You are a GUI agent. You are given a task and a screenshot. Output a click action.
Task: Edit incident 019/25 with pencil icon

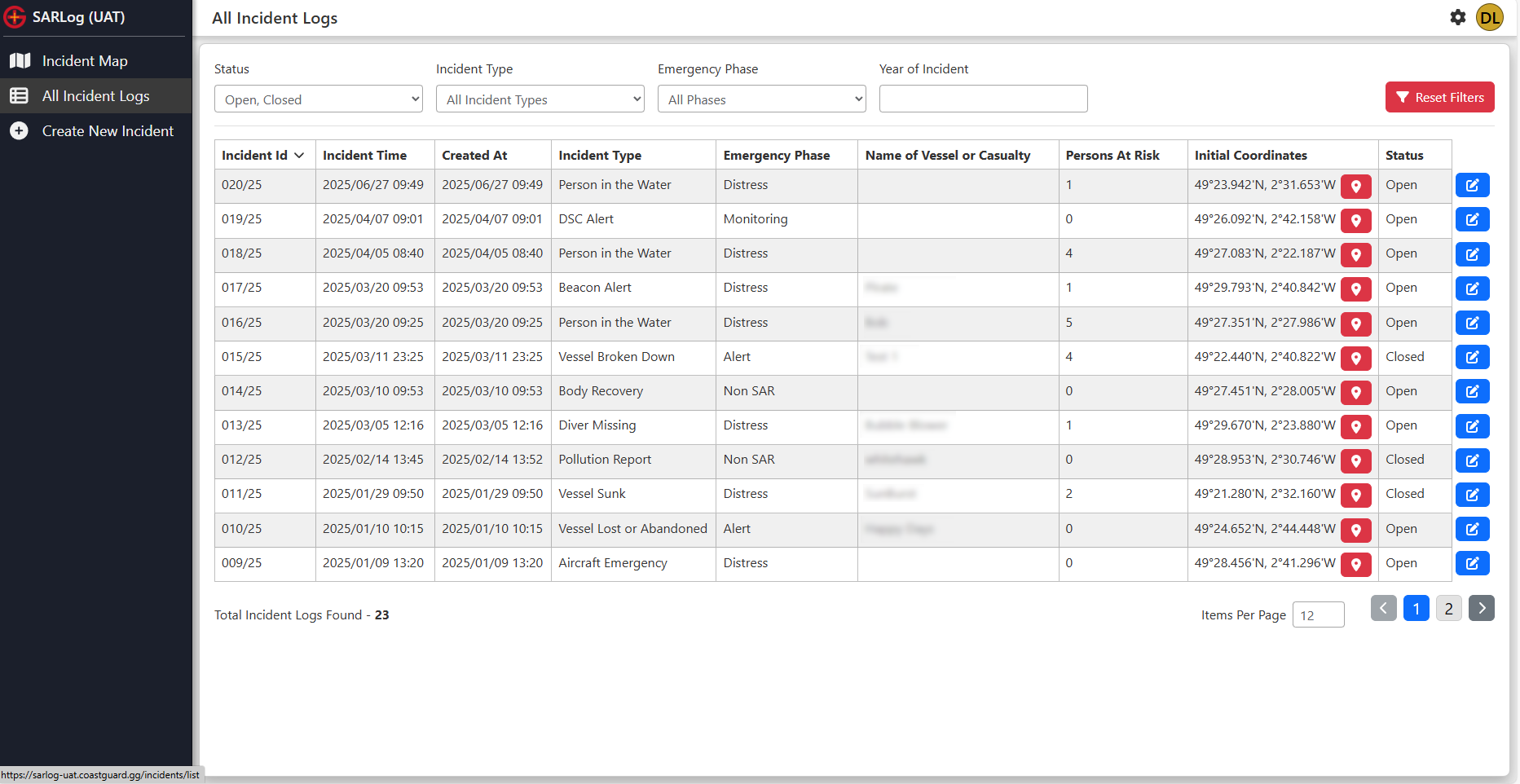click(x=1472, y=220)
